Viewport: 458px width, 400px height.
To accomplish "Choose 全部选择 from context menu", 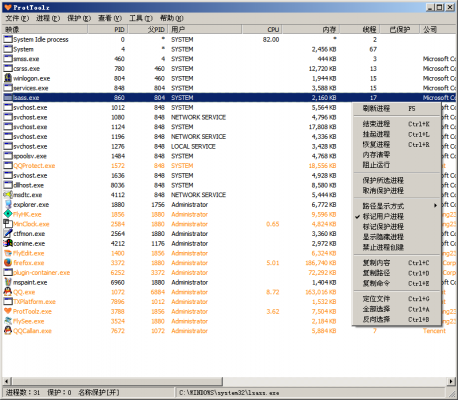I will click(x=396, y=309).
